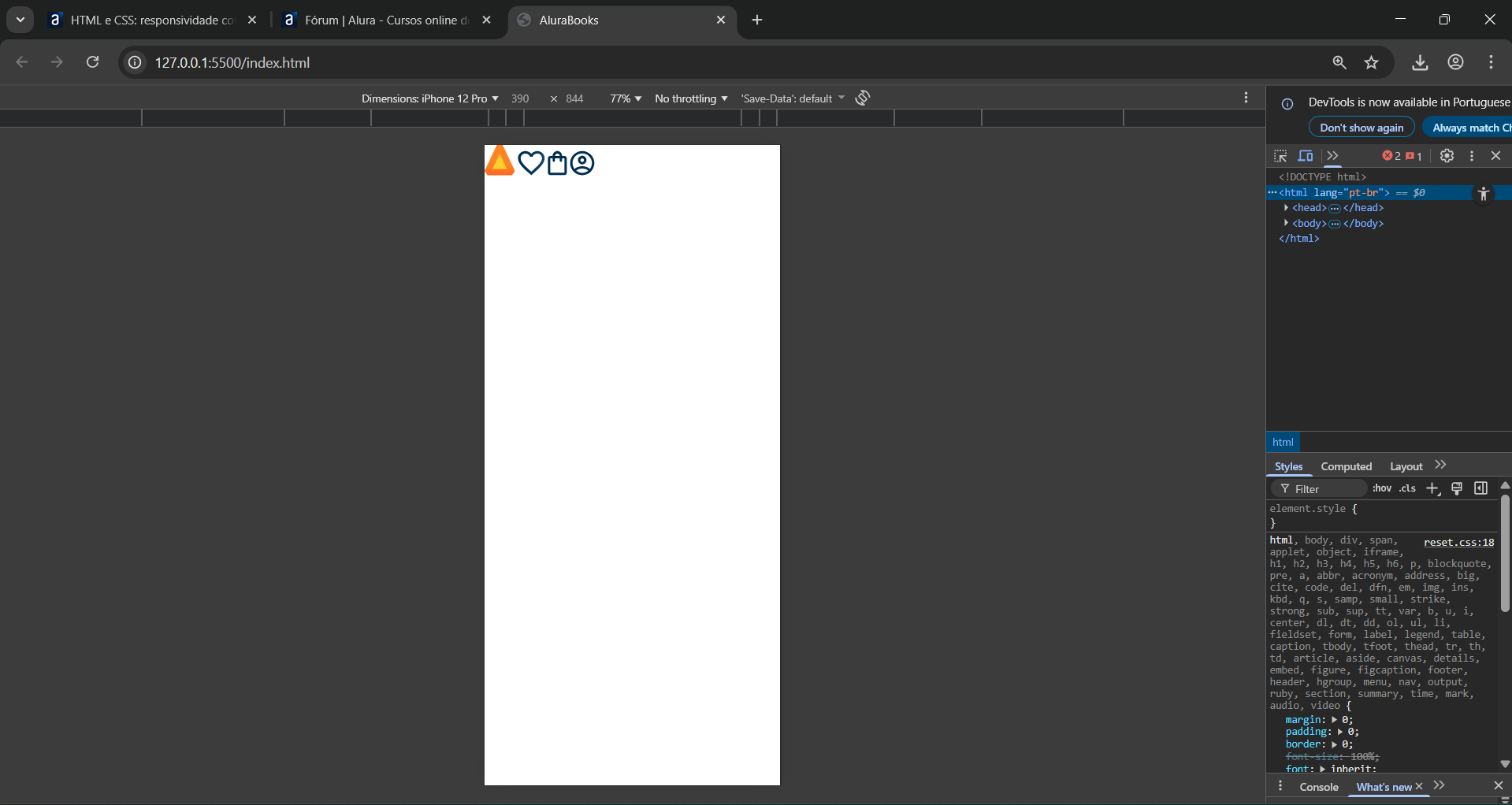Screen dimensions: 1512x805
Task: Click the accessibility tree toggle button
Action: [x=1484, y=194]
